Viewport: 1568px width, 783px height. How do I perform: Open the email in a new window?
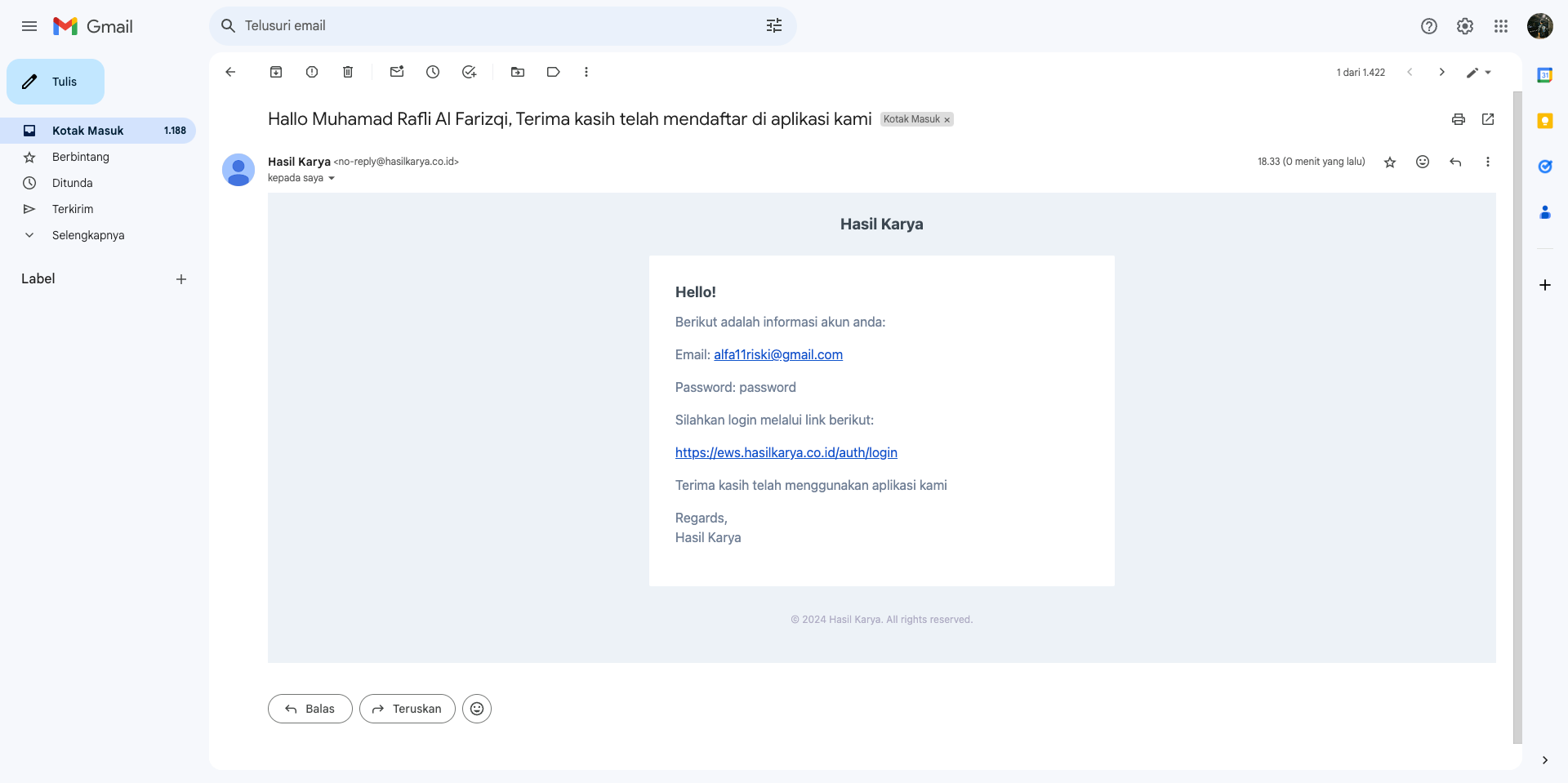click(1488, 119)
